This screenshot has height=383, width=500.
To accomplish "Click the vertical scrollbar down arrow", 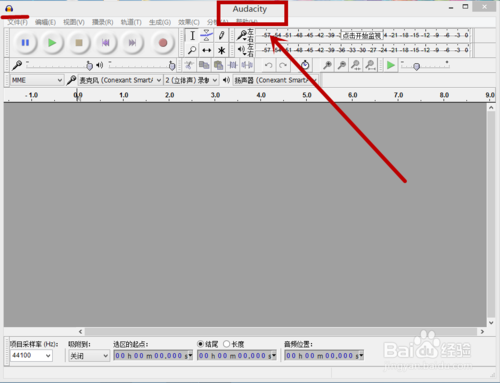I will [491, 323].
